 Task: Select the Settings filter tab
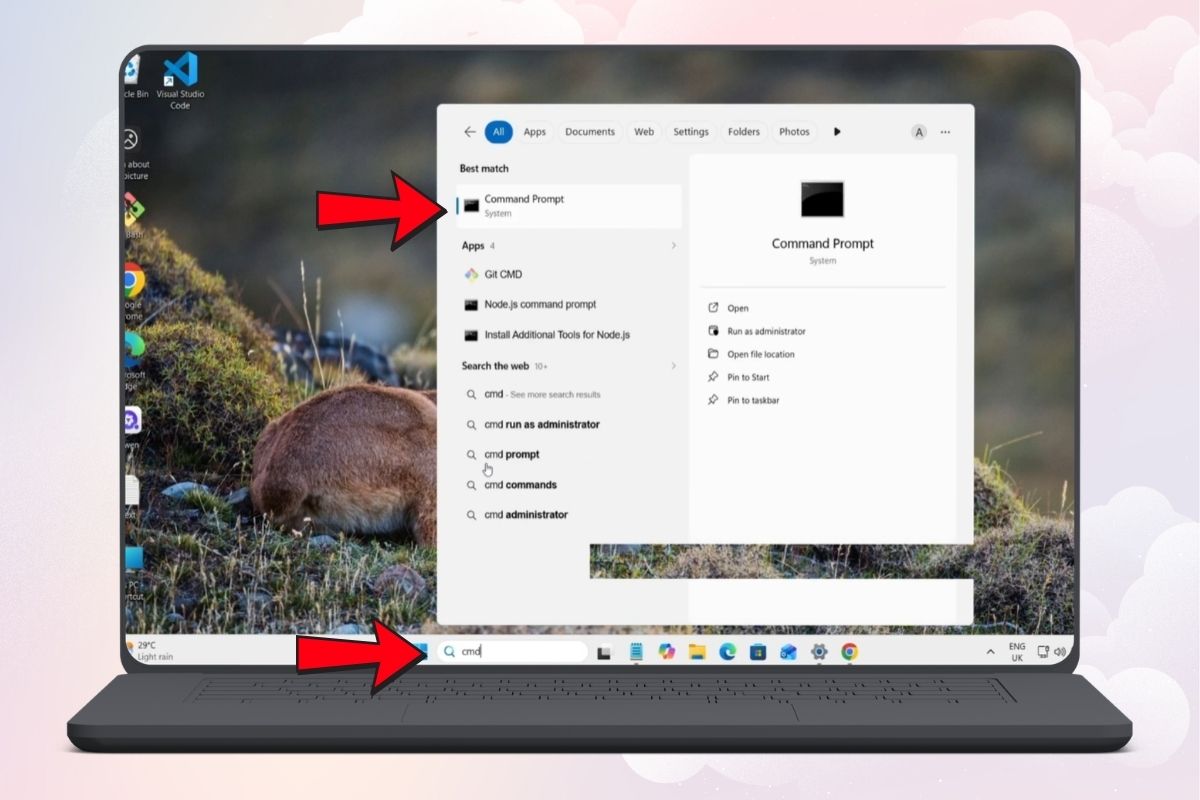pos(691,132)
